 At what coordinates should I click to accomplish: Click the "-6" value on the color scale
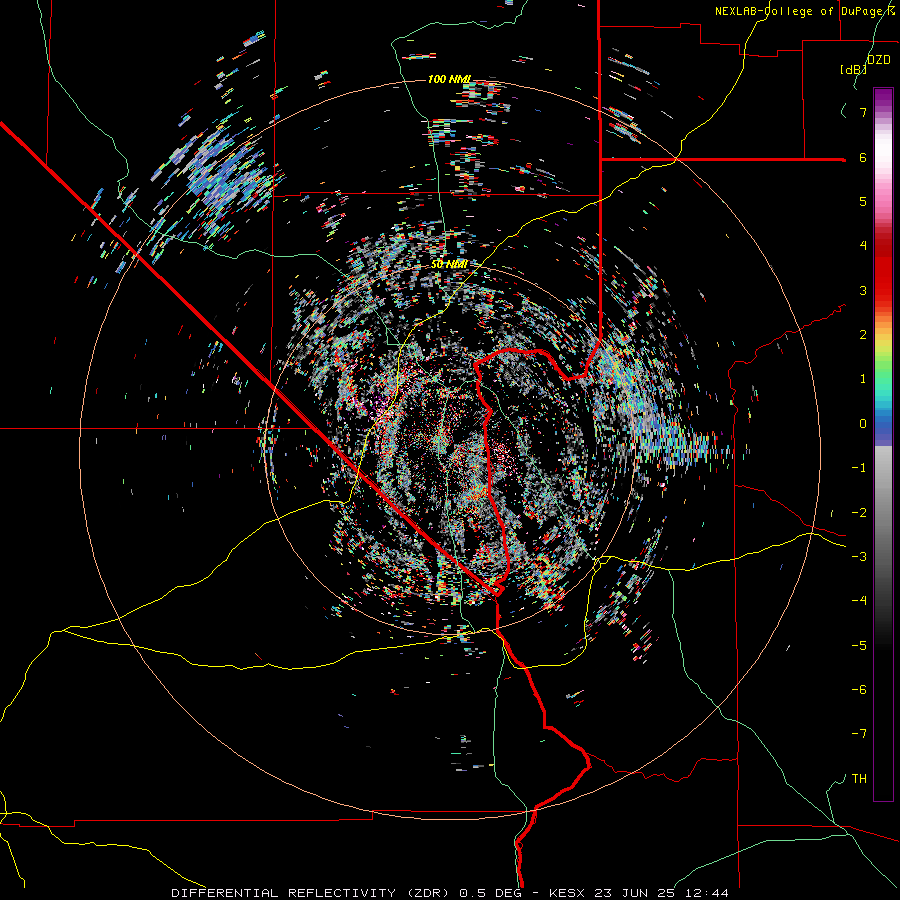tap(859, 690)
